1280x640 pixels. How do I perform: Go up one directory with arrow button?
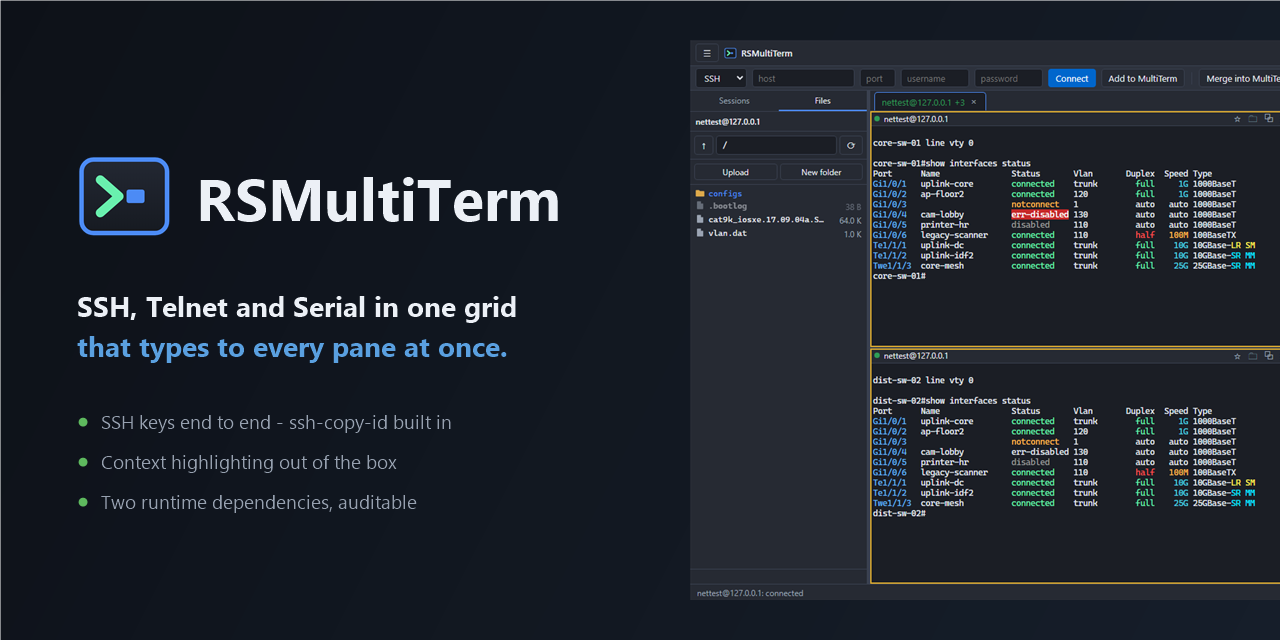[x=703, y=145]
